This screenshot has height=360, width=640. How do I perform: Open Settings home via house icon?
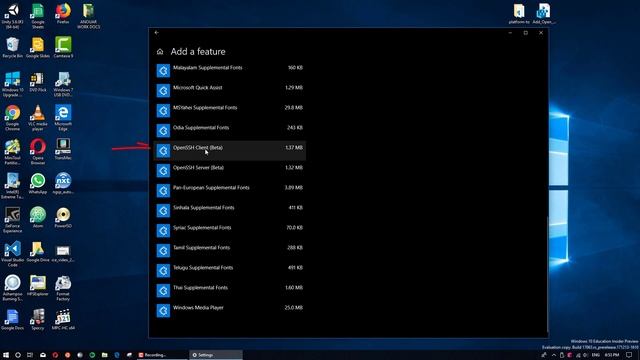(x=160, y=51)
